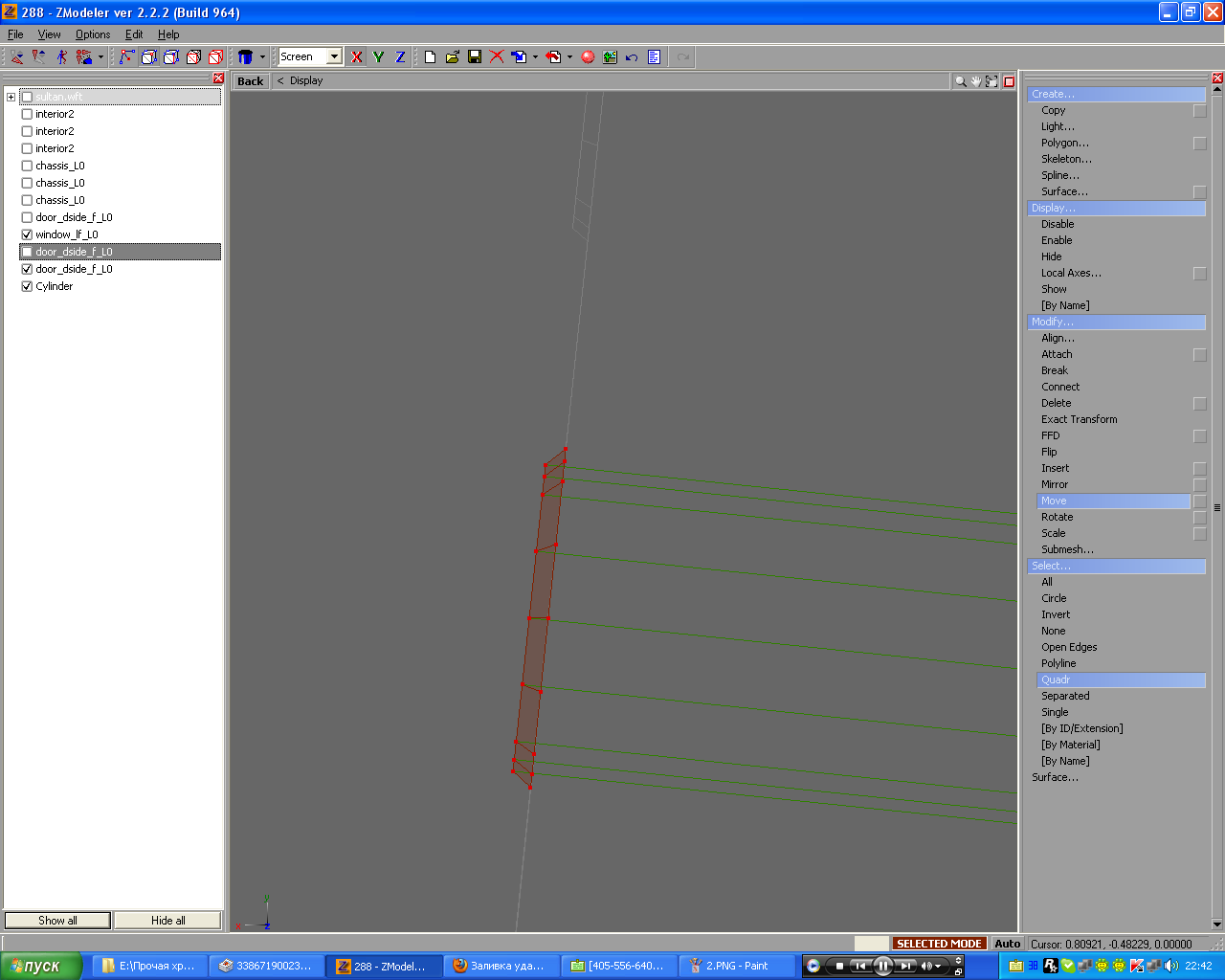Image resolution: width=1225 pixels, height=980 pixels.
Task: Open the texture browser icon
Action: tap(610, 57)
